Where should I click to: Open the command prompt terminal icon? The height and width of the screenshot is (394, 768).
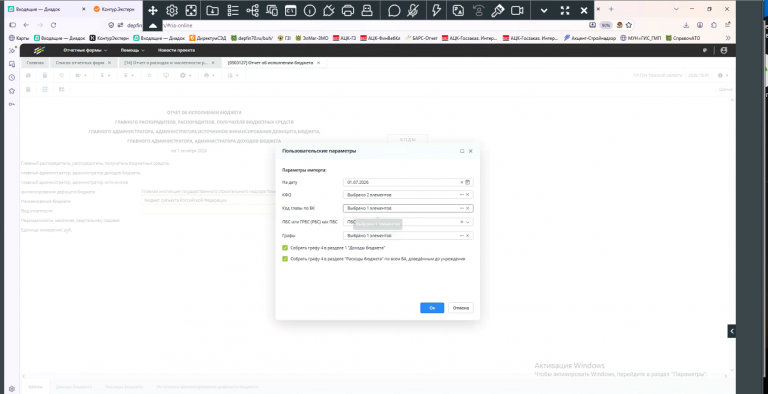(x=291, y=10)
